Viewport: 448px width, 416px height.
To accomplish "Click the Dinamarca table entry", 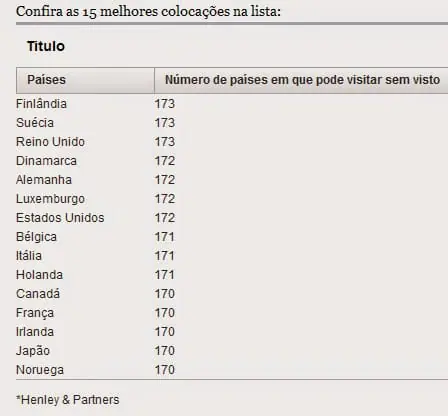I will pos(46,161).
